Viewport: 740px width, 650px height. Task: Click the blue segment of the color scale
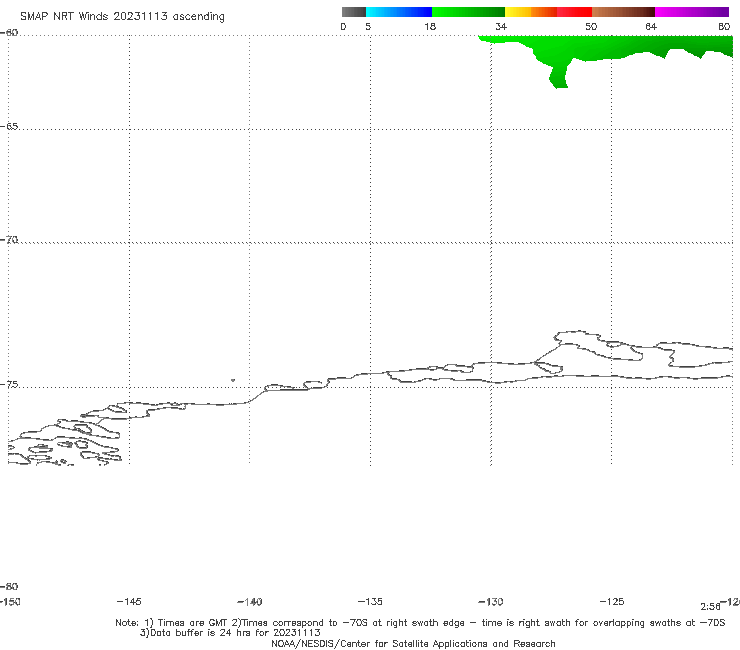[x=399, y=12]
